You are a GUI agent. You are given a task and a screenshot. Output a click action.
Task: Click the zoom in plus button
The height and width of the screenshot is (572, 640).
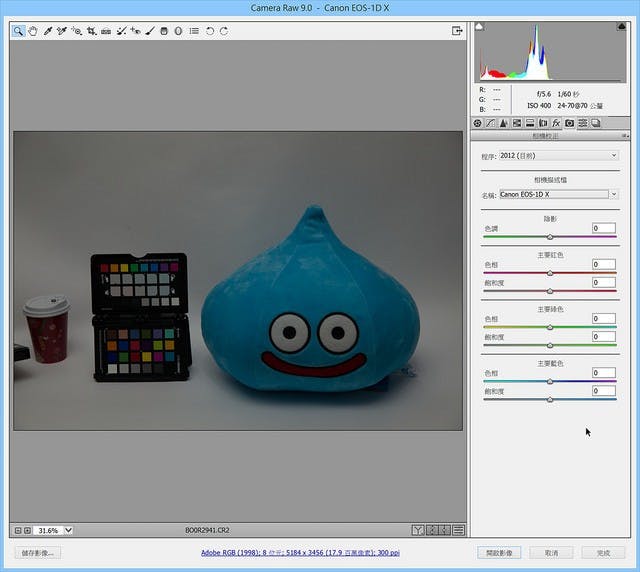[27, 530]
